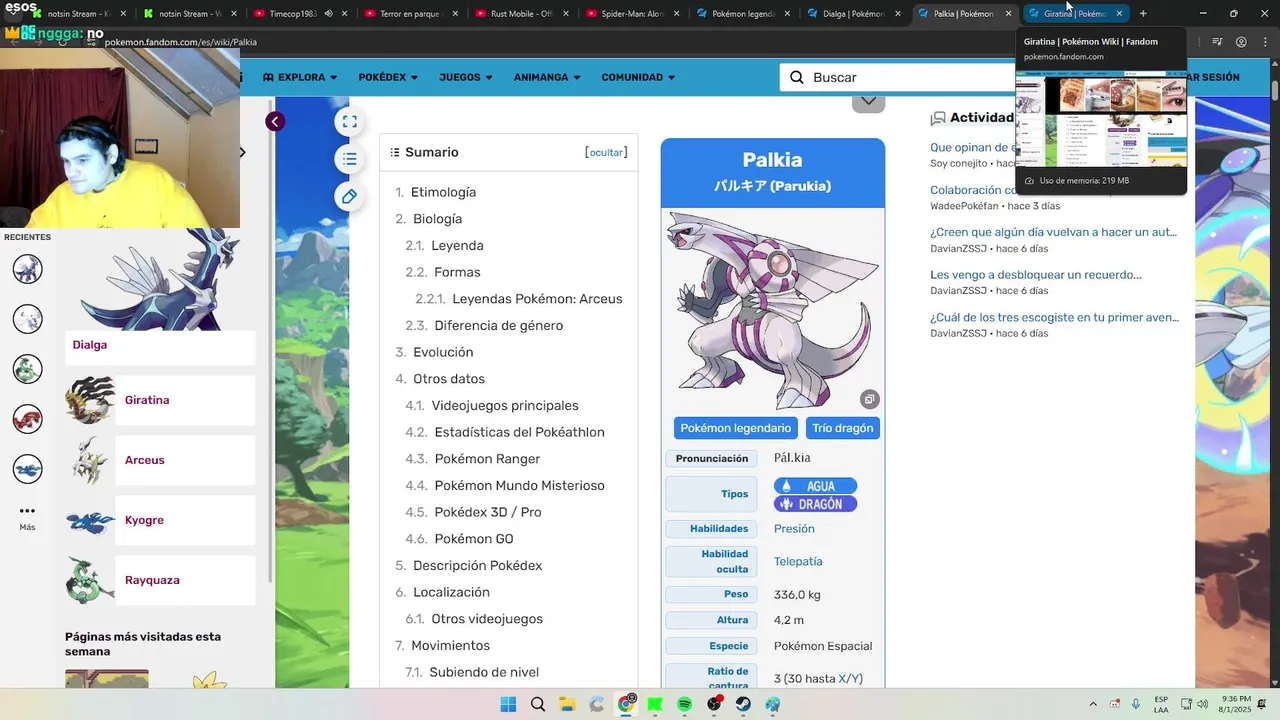1280x720 pixels.
Task: Open the Presión ability link
Action: [794, 529]
